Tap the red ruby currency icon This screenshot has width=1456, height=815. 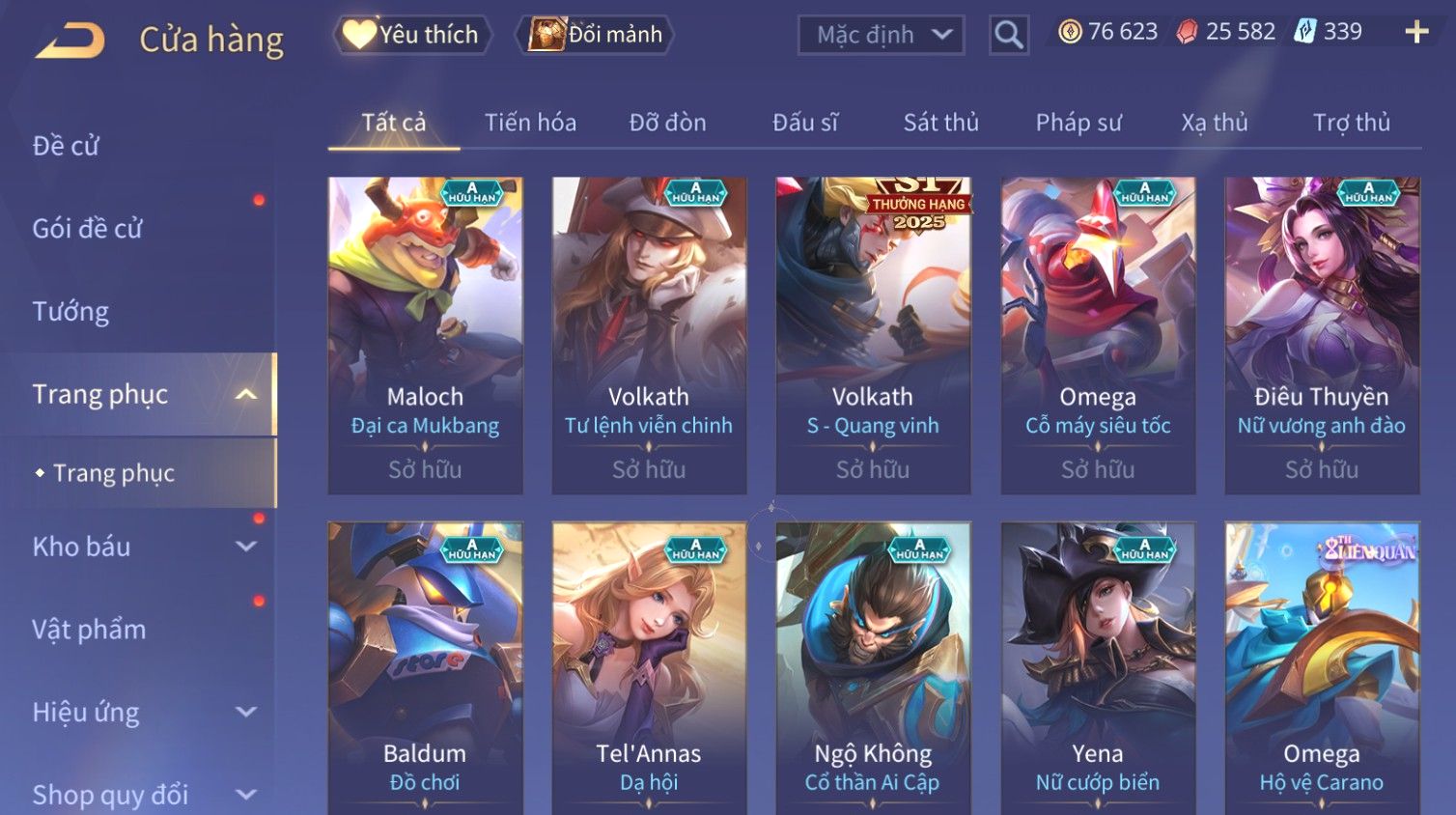(1188, 32)
